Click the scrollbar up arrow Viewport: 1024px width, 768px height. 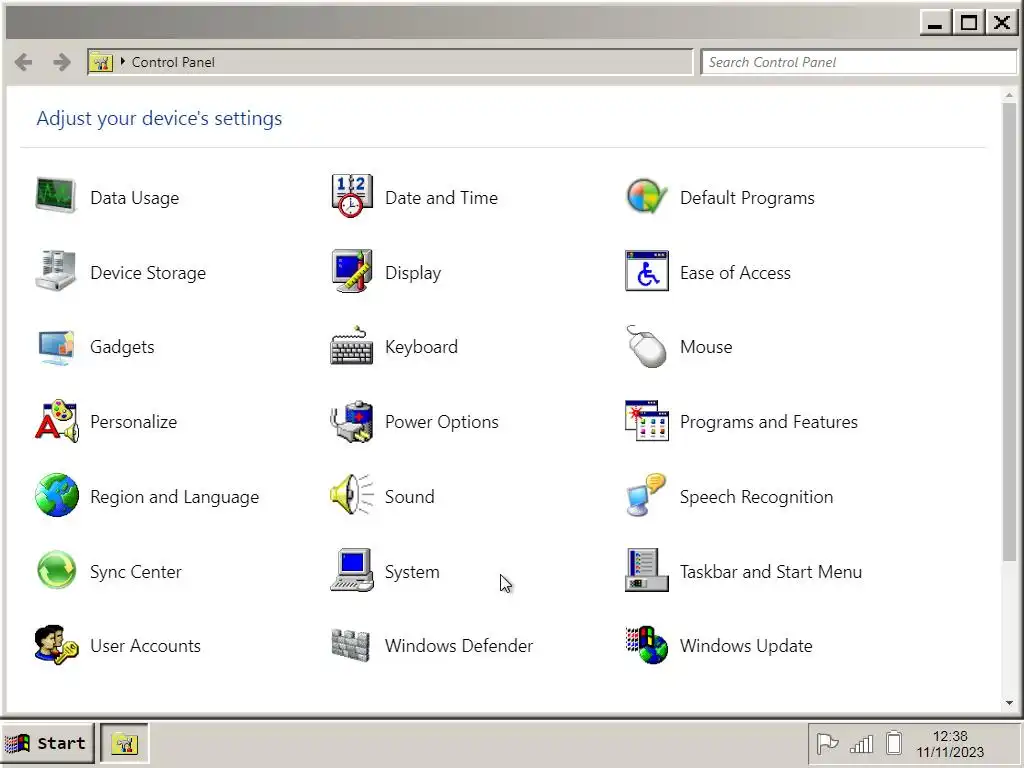[1010, 95]
